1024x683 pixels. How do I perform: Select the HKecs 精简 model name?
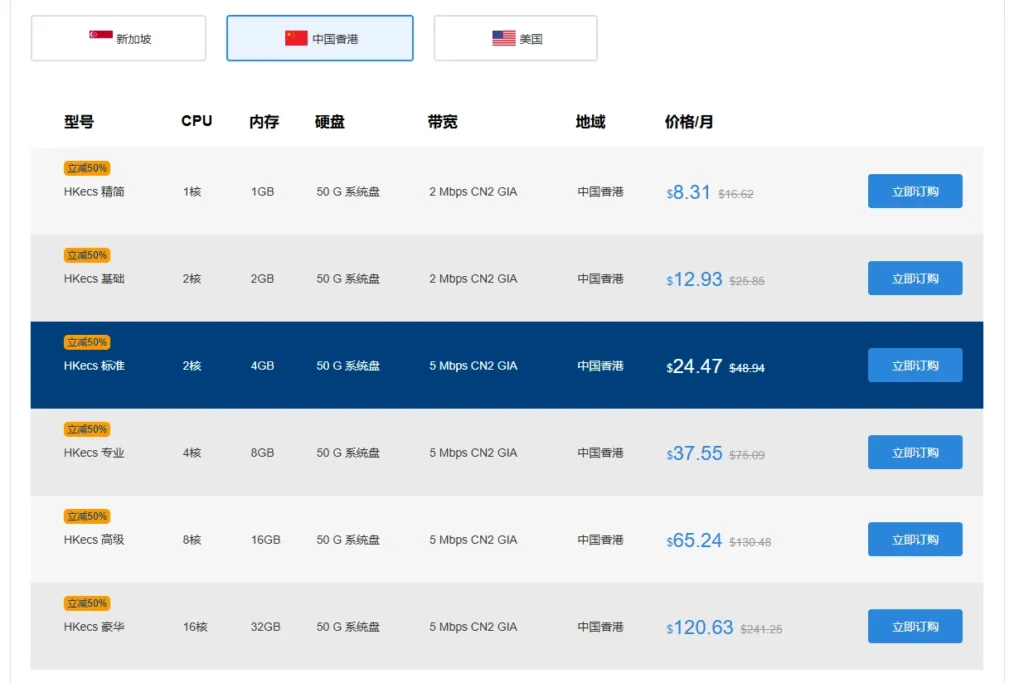[94, 192]
